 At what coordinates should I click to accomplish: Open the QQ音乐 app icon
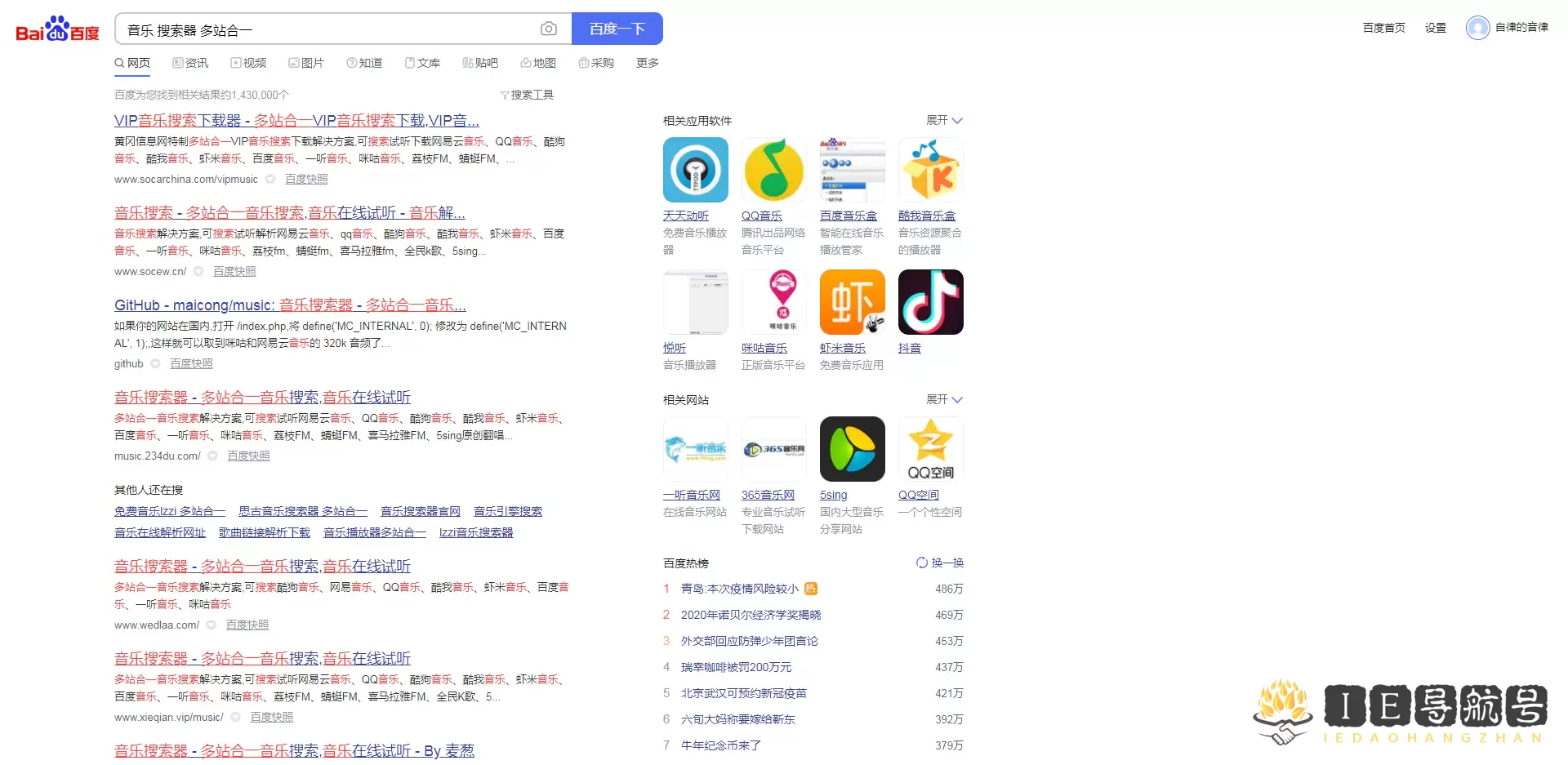click(x=773, y=170)
